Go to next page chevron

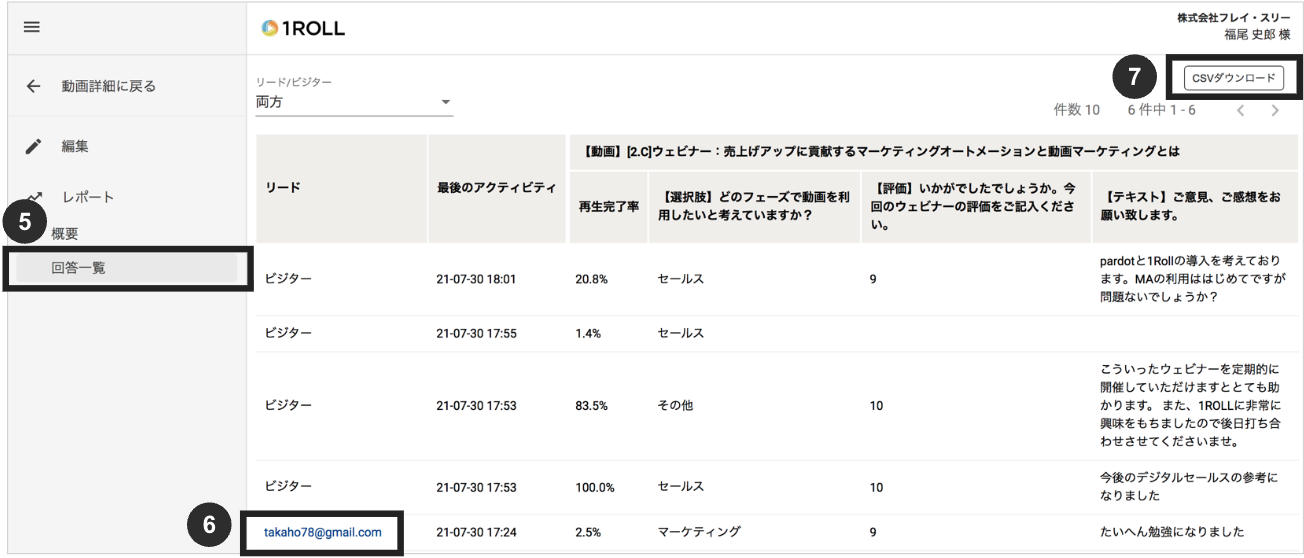[x=1275, y=110]
